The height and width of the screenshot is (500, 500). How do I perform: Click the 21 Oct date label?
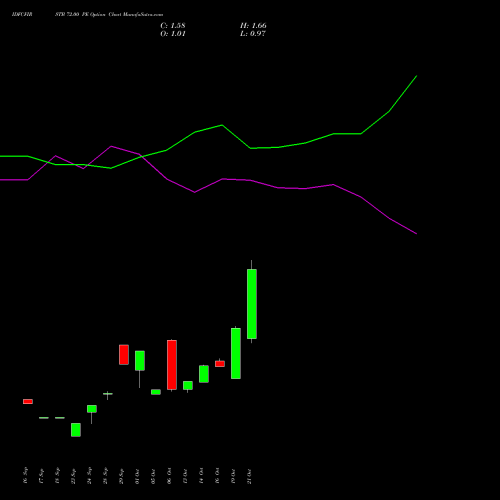pos(250,476)
